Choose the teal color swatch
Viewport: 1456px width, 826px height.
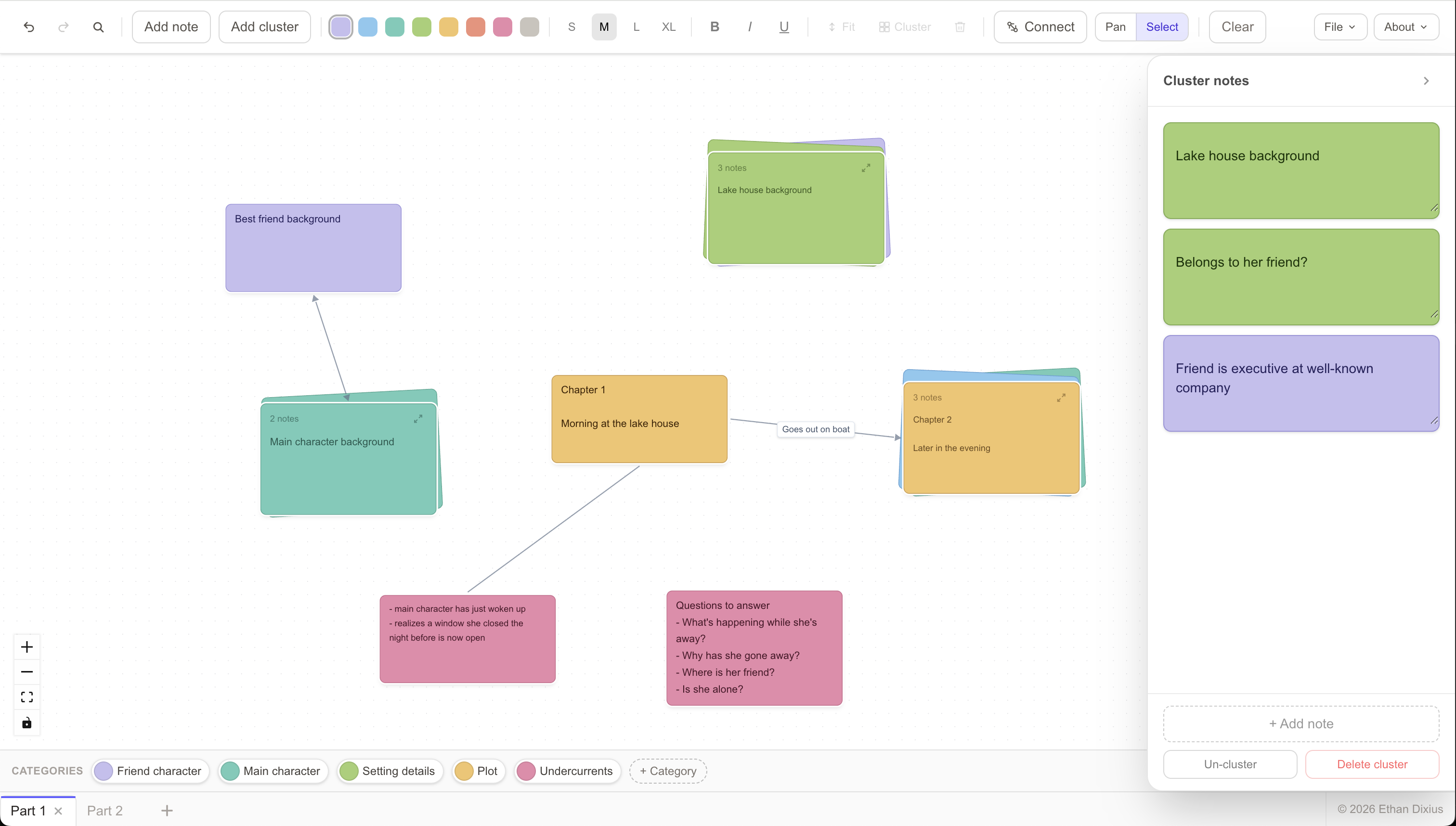(394, 26)
